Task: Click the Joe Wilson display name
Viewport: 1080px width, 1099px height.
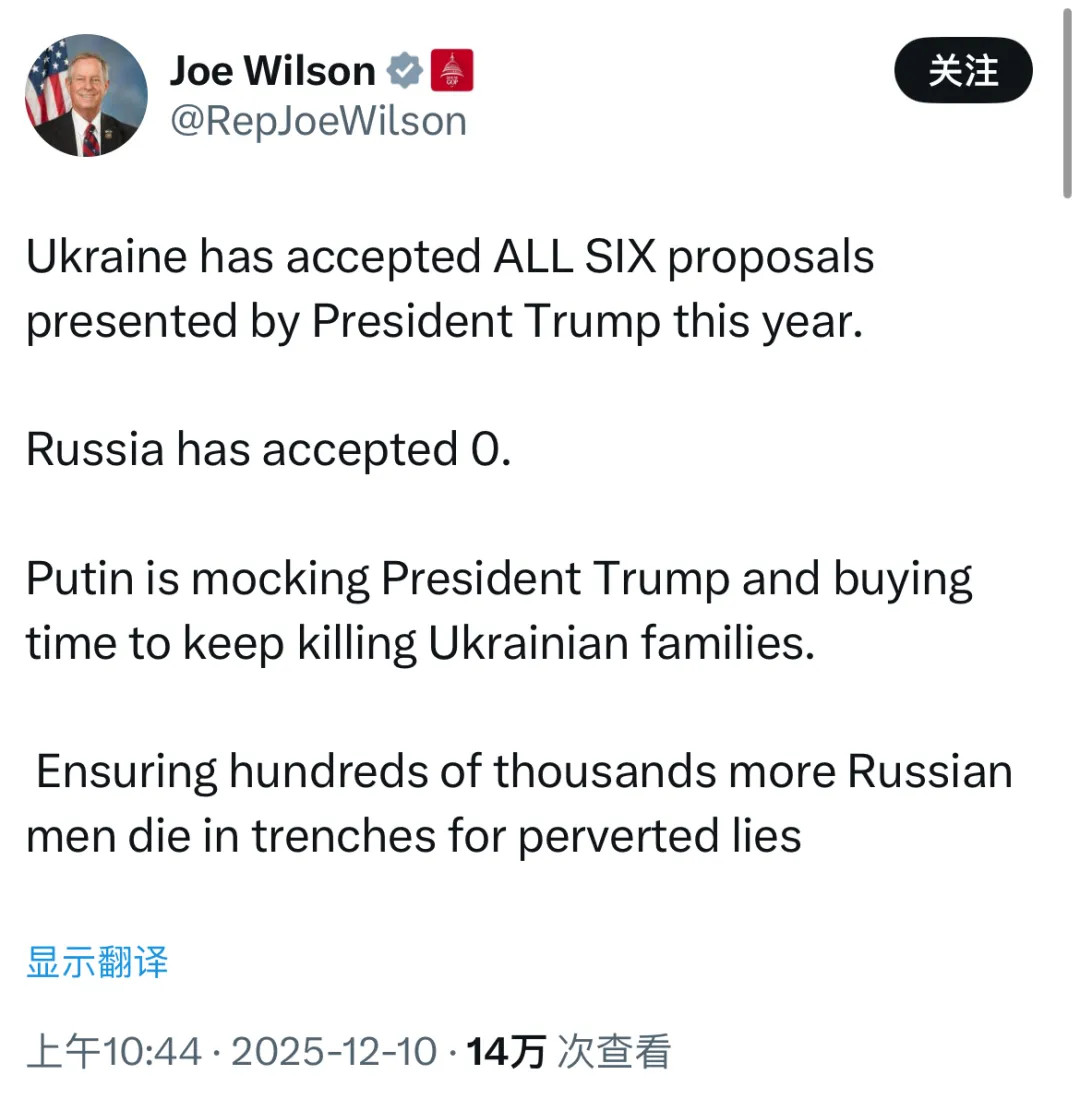Action: [x=272, y=71]
